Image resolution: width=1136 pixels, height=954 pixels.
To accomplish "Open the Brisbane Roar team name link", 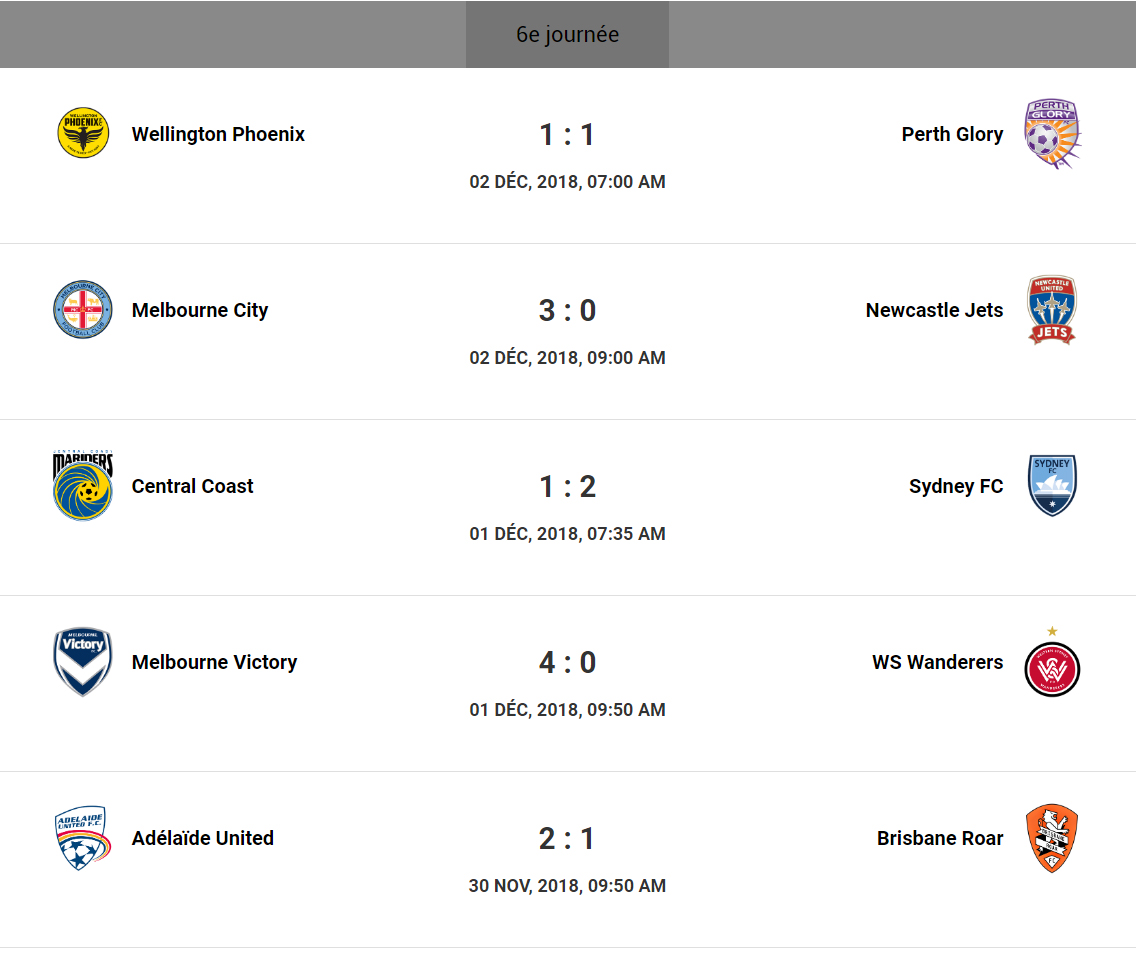I will click(940, 838).
